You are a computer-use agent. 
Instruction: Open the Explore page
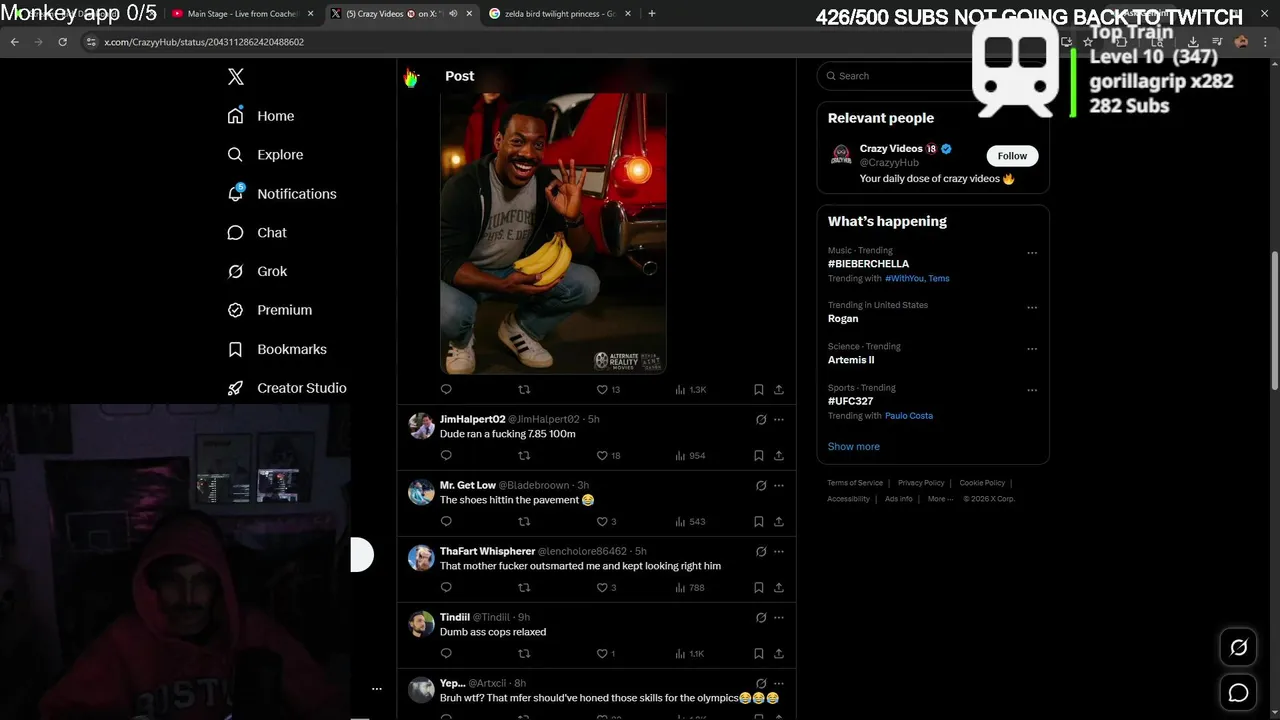pos(265,155)
